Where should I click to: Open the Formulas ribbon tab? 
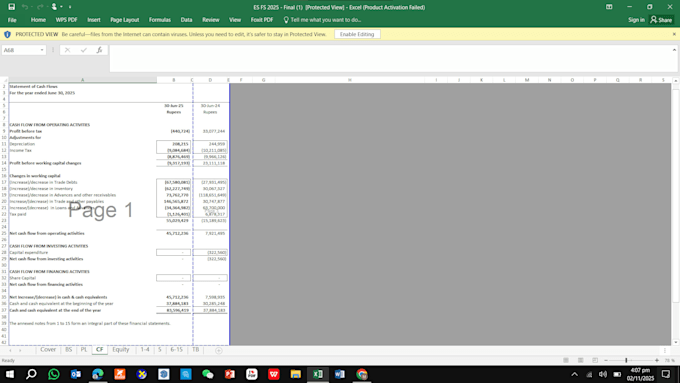[x=160, y=20]
